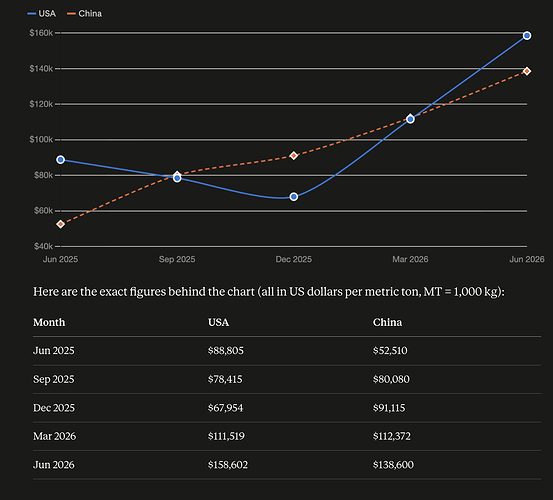Toggle the USA series in the legend
Viewport: 553px width, 500px height.
42,14
